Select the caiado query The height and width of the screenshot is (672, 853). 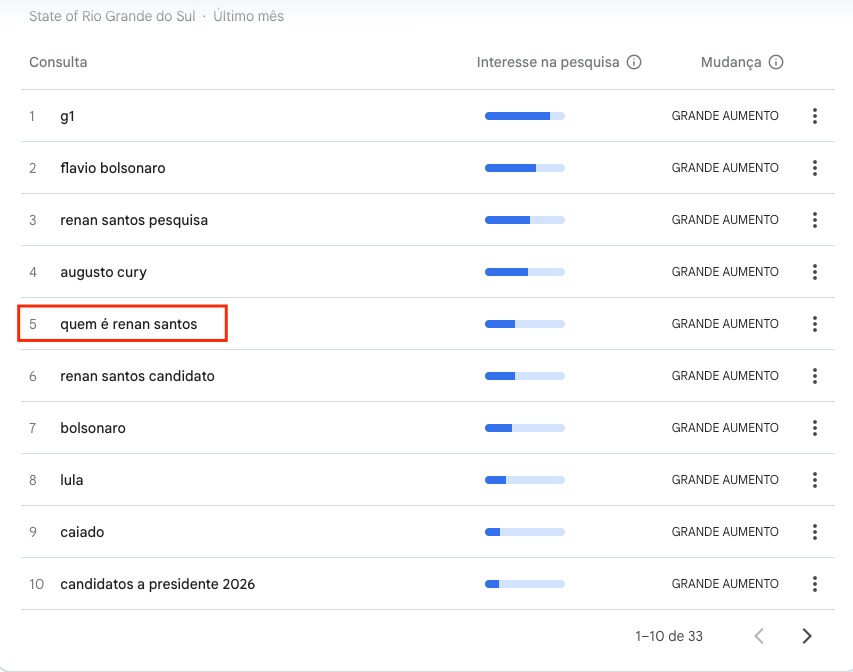tap(82, 532)
